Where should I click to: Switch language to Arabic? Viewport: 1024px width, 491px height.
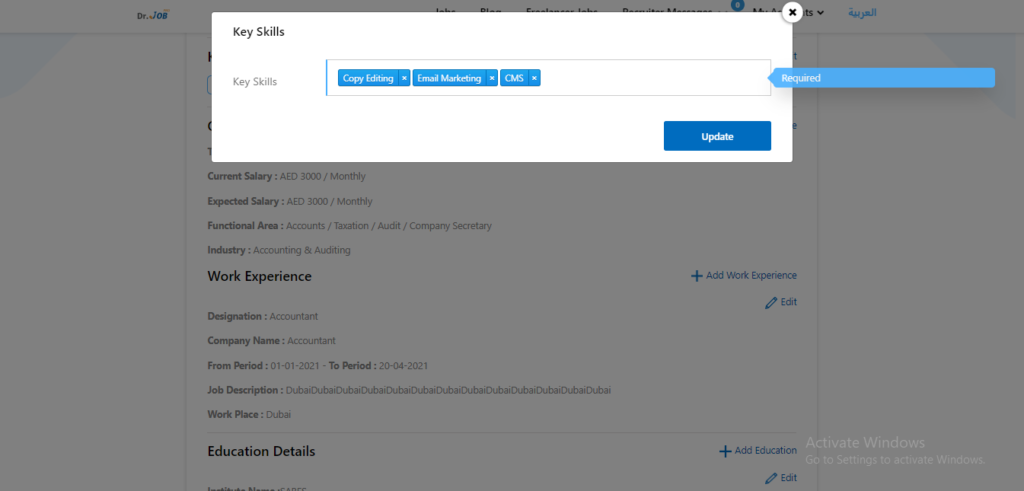[x=862, y=12]
